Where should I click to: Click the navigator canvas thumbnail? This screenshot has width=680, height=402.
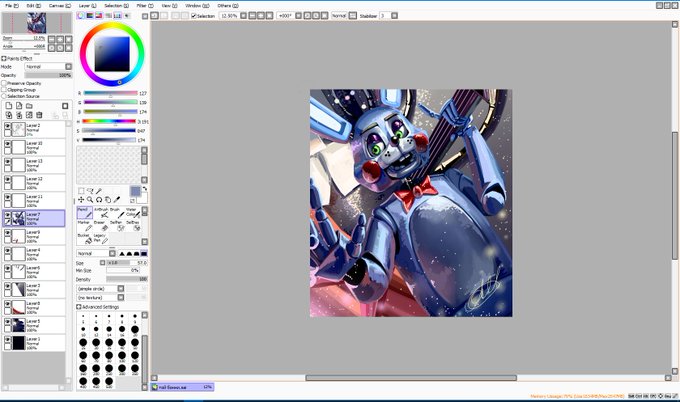tap(36, 23)
